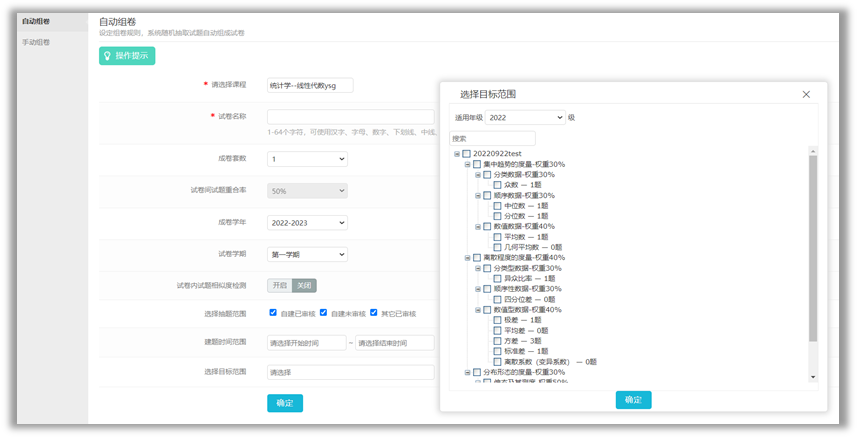This screenshot has width=857, height=438.
Task: Switch to 手动组卷 in the sidebar
Action: pyautogui.click(x=36, y=42)
